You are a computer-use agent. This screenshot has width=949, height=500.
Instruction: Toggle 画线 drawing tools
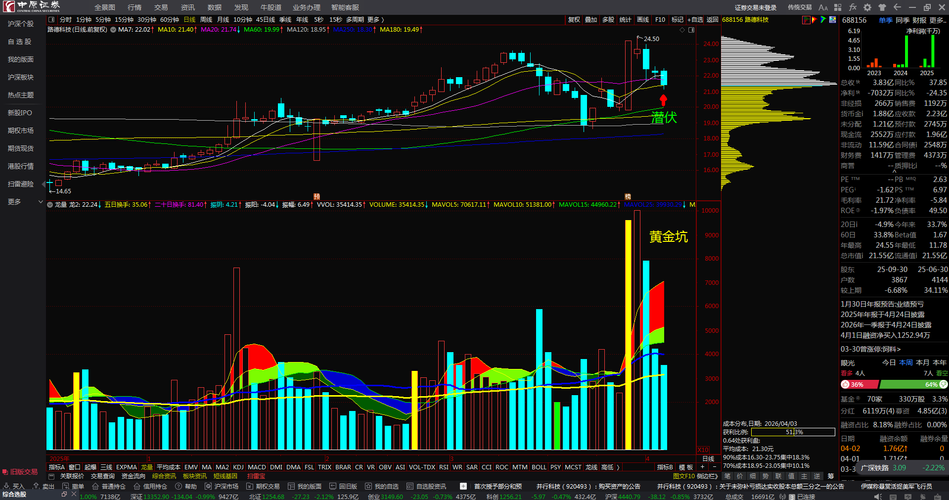click(x=643, y=20)
